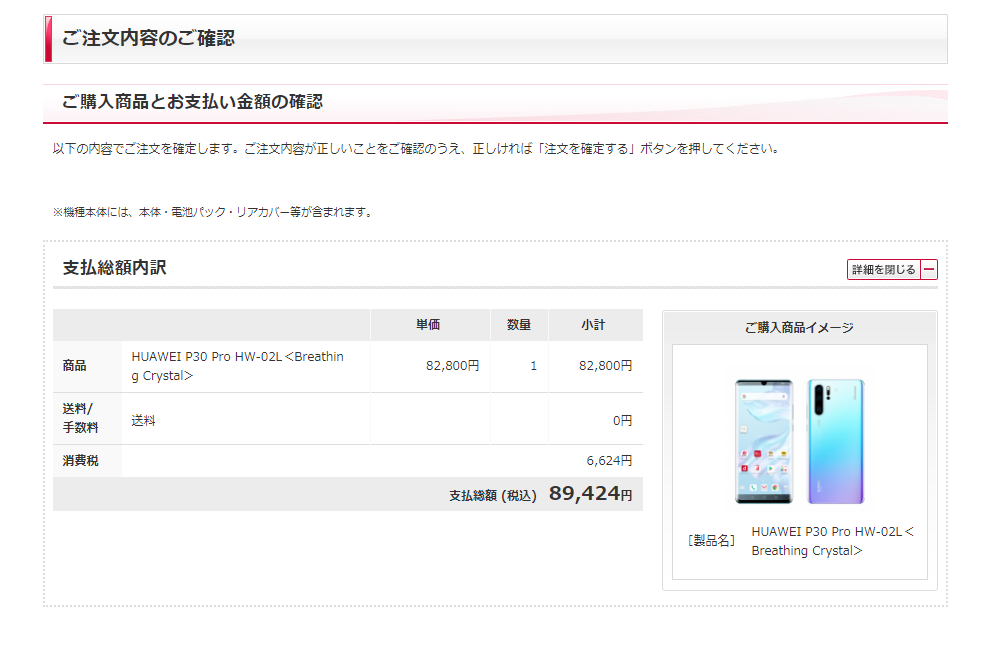Click the product name next to [製品名]
The width and height of the screenshot is (986, 646).
(x=833, y=541)
